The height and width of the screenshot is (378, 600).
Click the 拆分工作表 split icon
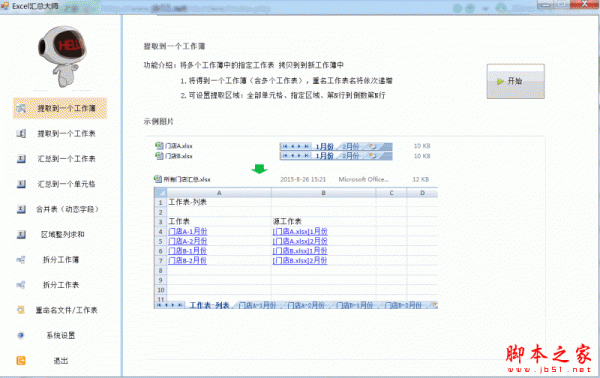(21, 285)
